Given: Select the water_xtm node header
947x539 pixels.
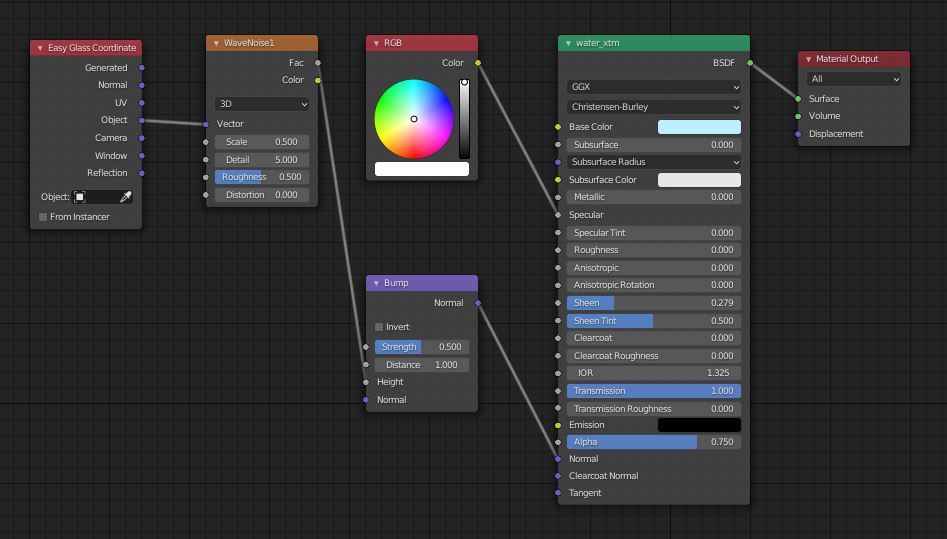Looking at the screenshot, I should pos(653,43).
